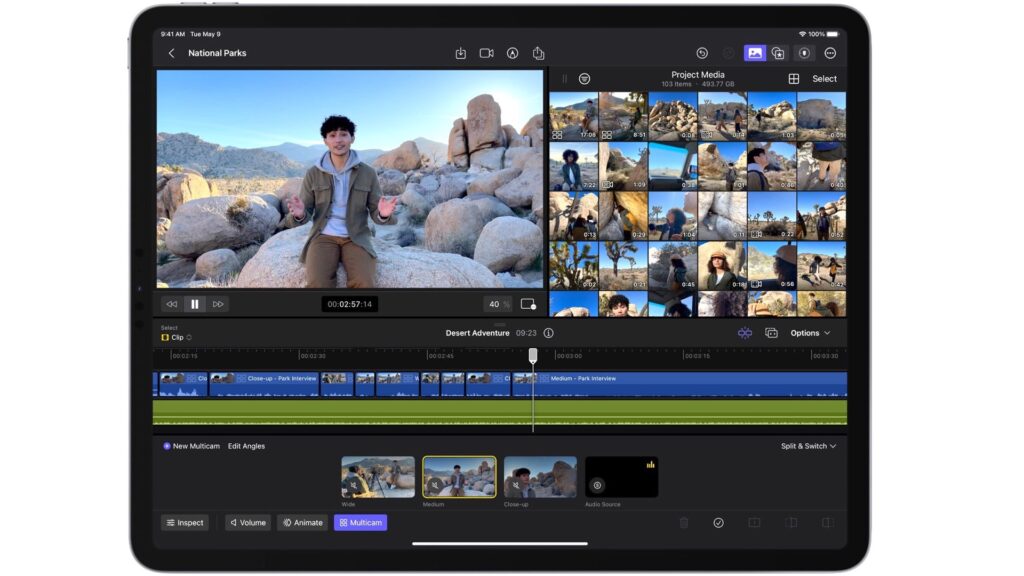This screenshot has height=576, width=1024.
Task: Tap Select in Project Media
Action: click(x=824, y=79)
